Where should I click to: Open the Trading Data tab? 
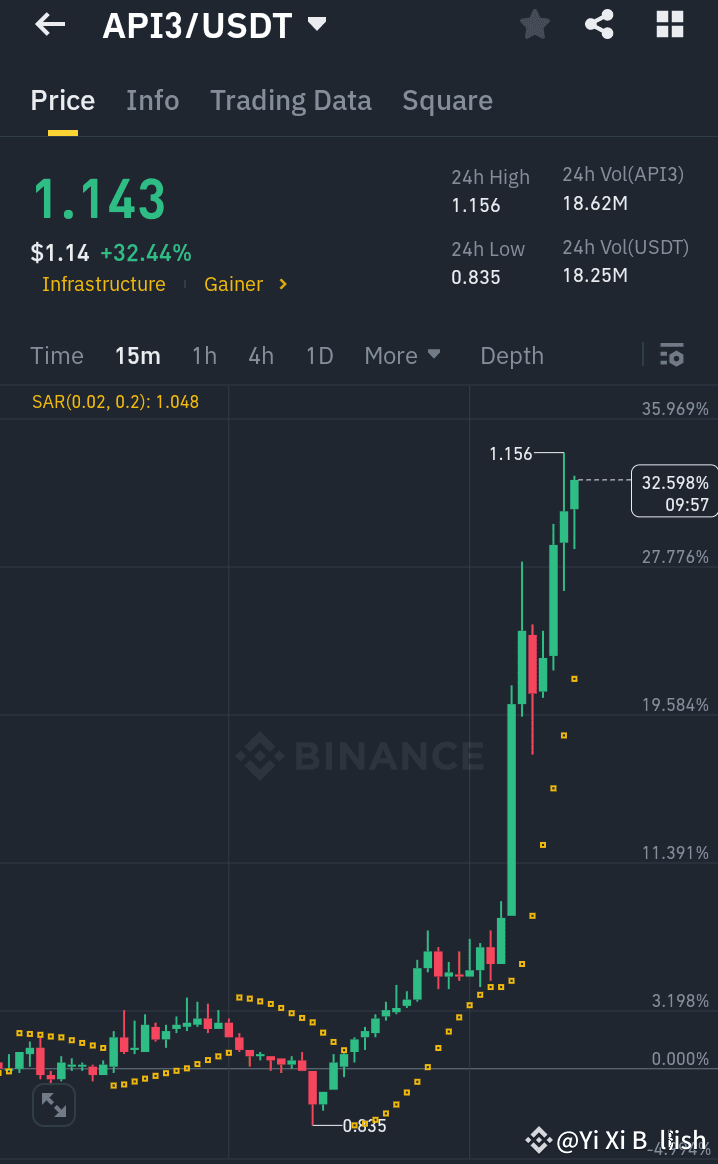coord(290,100)
